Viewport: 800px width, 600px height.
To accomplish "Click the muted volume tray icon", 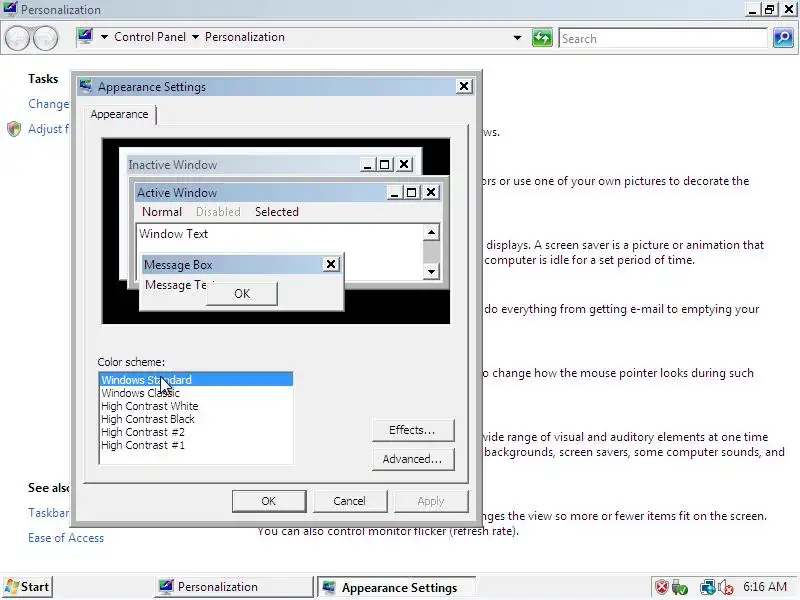I will click(x=726, y=587).
